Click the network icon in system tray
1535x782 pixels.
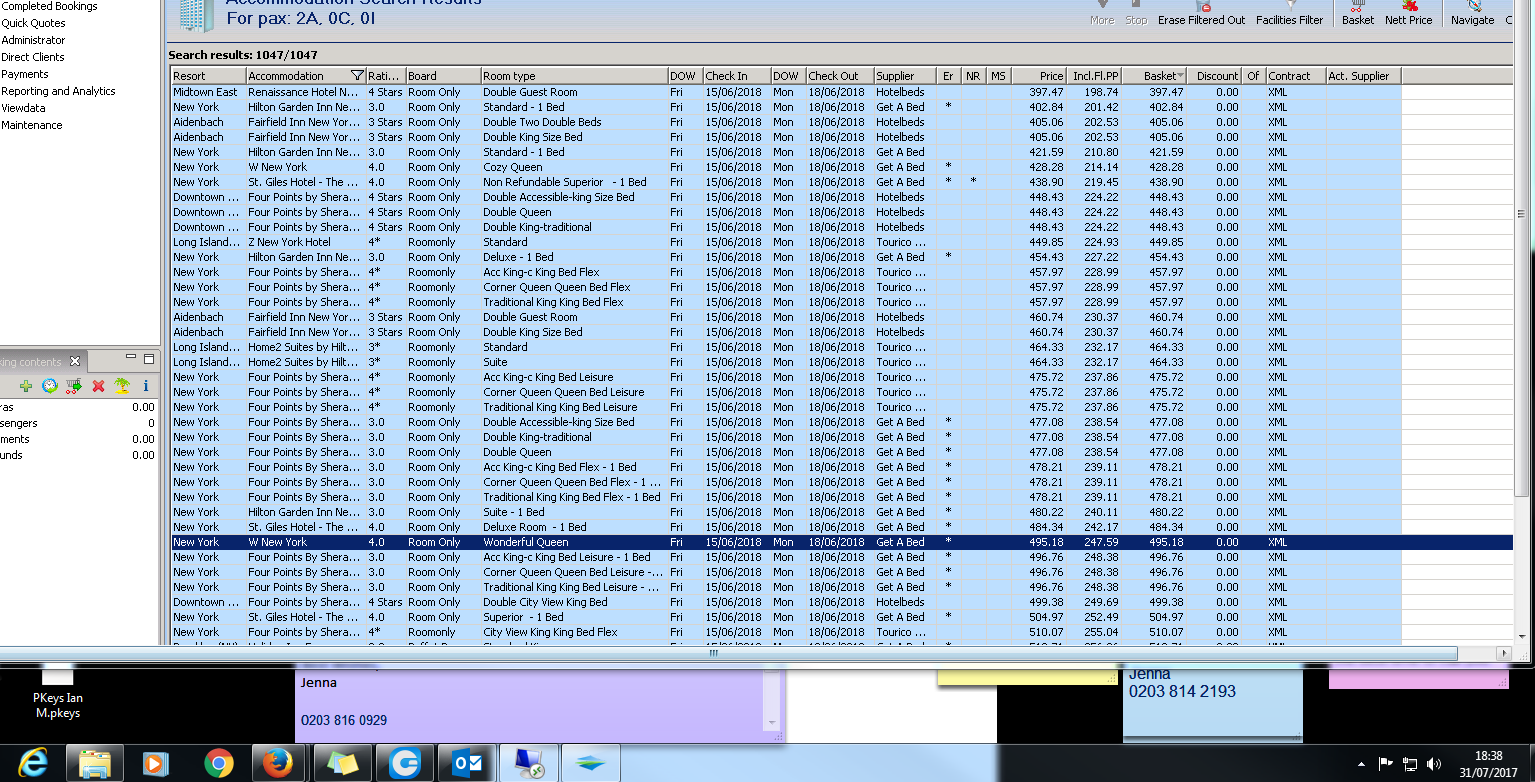[1410, 764]
